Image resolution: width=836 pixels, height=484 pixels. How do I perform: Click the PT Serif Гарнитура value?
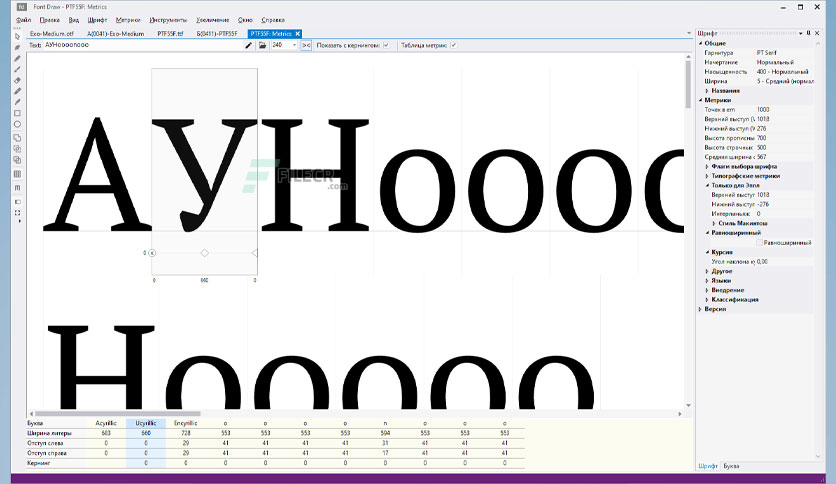(766, 53)
